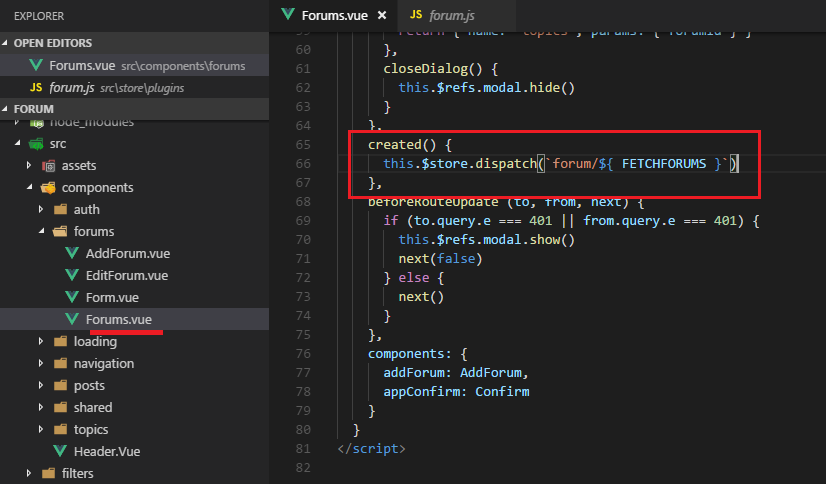Click closeDialog() on line 61
The image size is (826, 484).
click(433, 69)
